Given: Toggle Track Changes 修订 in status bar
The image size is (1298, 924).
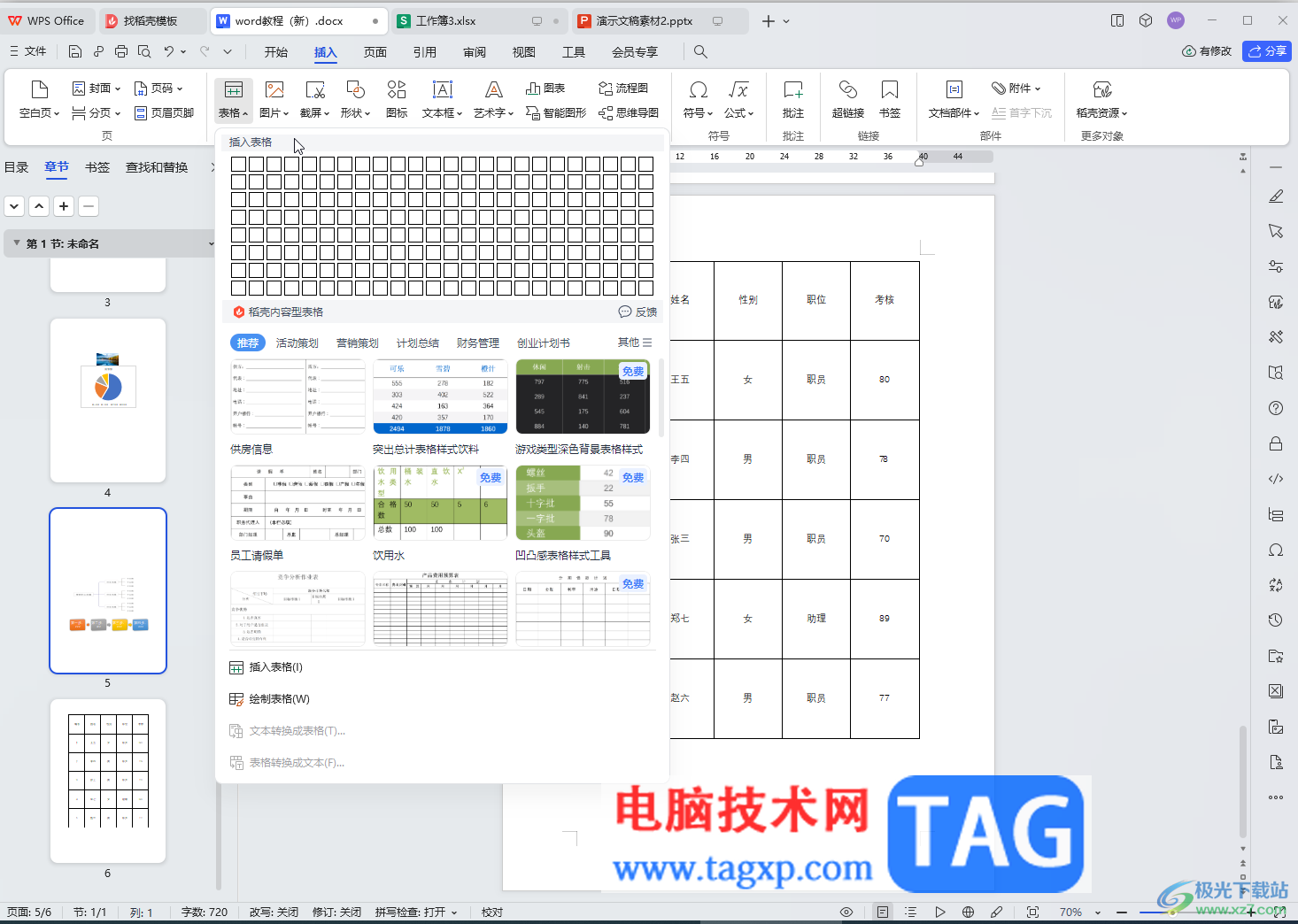Looking at the screenshot, I should [336, 912].
